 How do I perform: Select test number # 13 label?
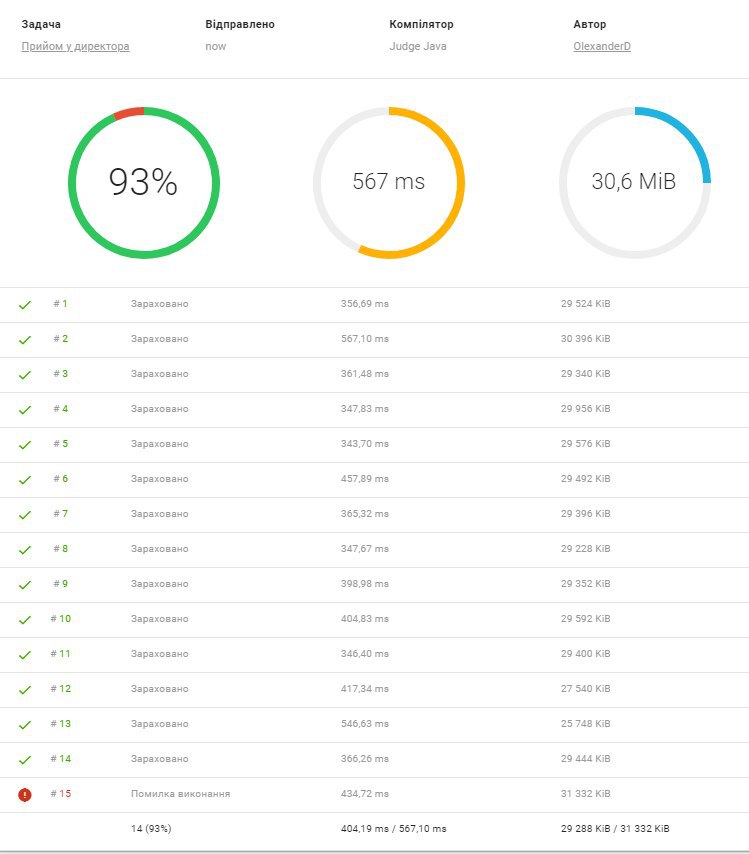60,723
